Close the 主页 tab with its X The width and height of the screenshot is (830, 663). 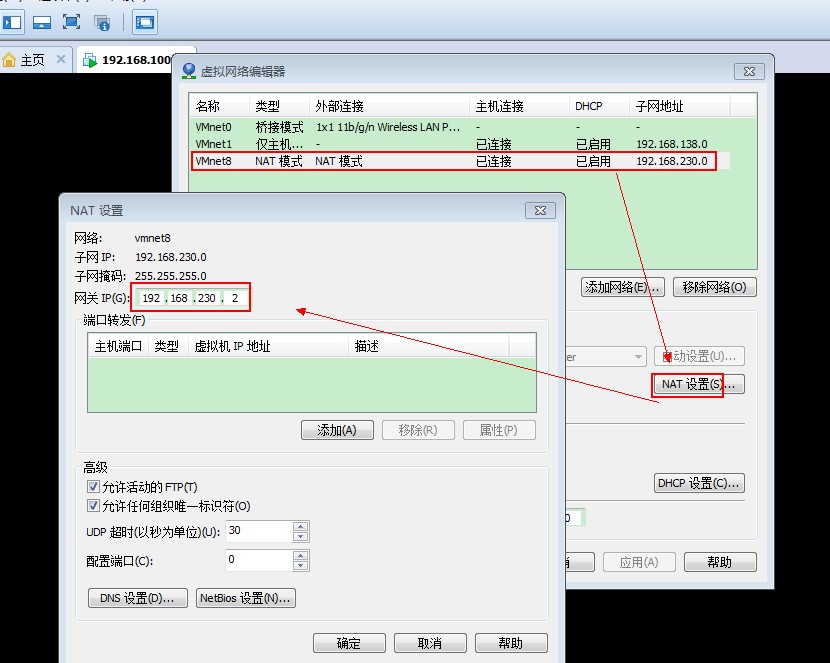click(x=61, y=59)
